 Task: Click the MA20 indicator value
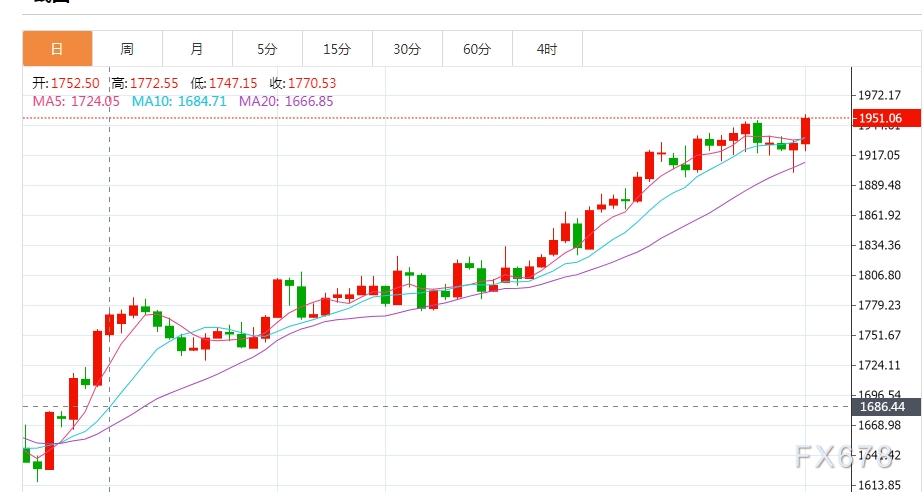pos(286,101)
